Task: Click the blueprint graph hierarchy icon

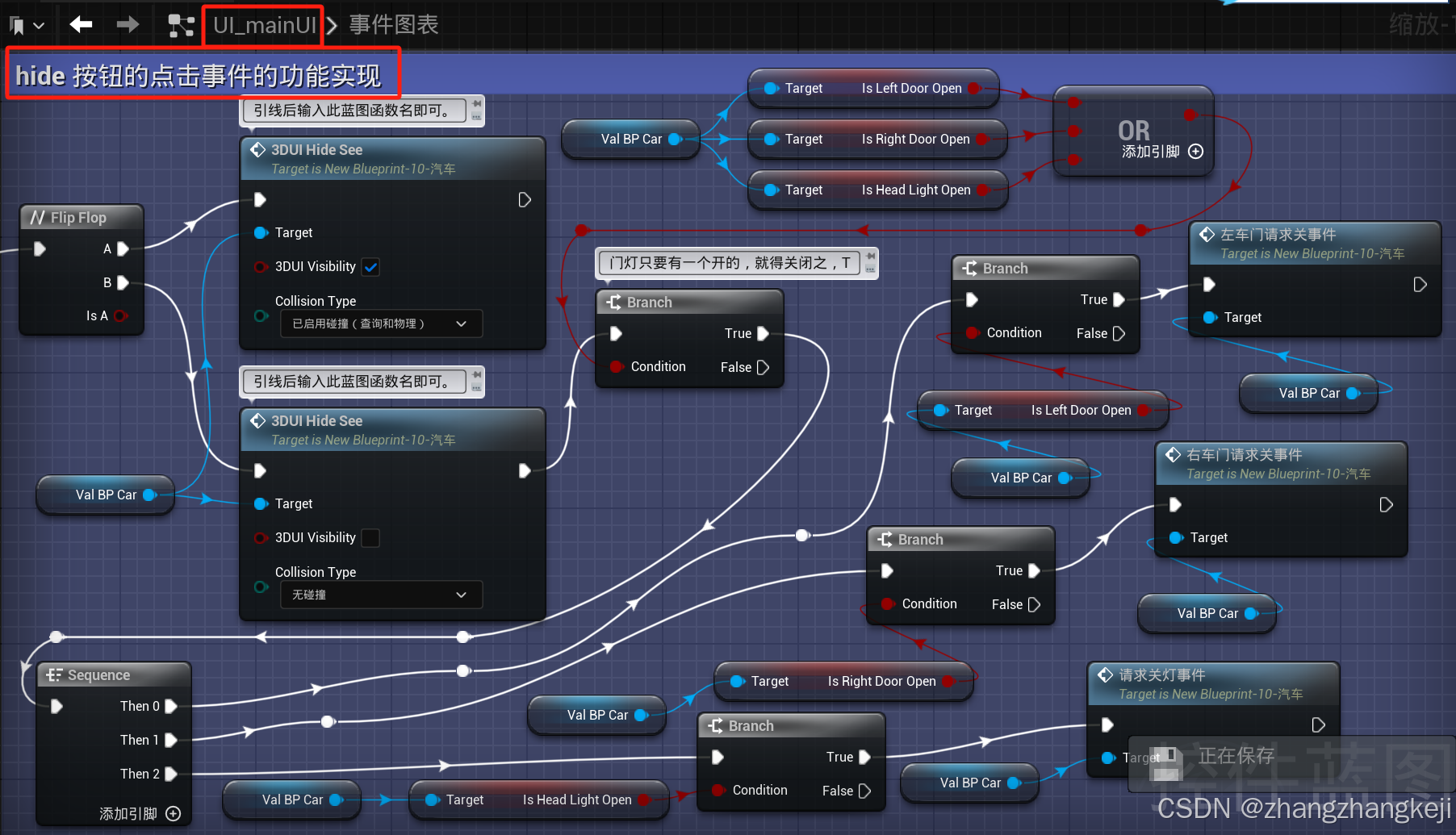Action: [182, 26]
